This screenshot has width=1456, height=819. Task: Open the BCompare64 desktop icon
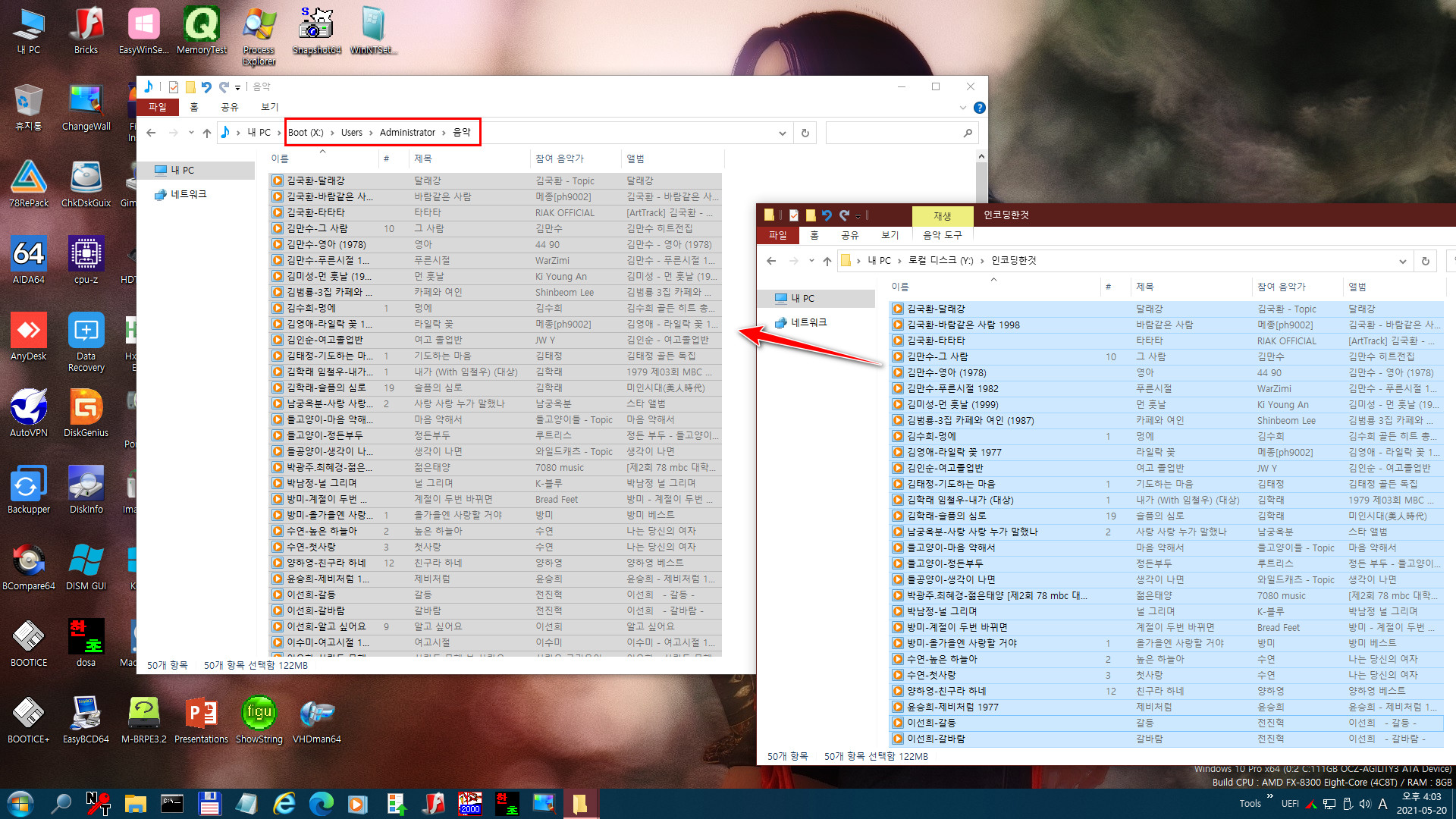click(29, 567)
